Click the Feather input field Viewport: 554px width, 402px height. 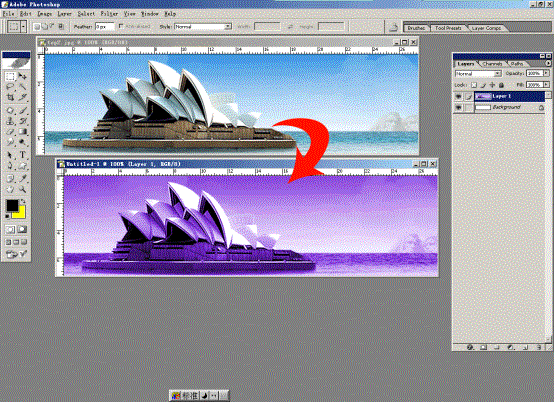point(105,26)
